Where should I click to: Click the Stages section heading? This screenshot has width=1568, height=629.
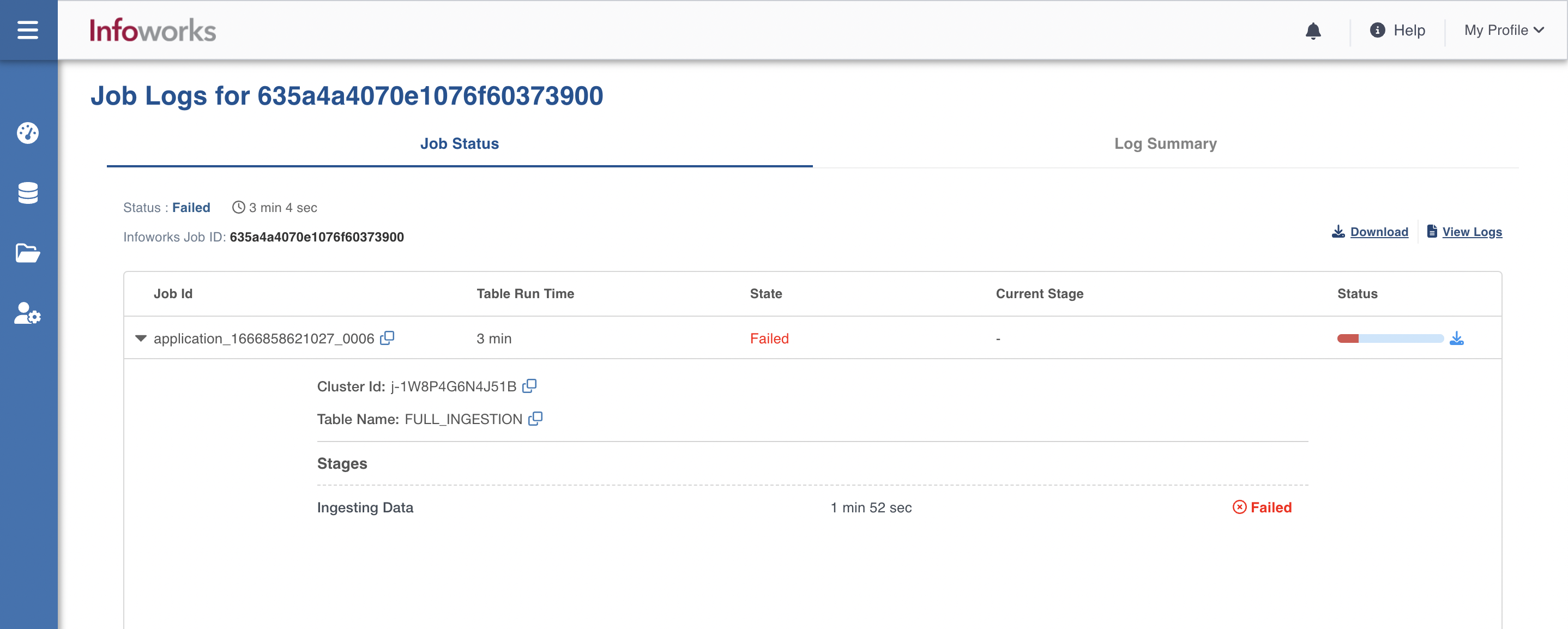pyautogui.click(x=341, y=463)
